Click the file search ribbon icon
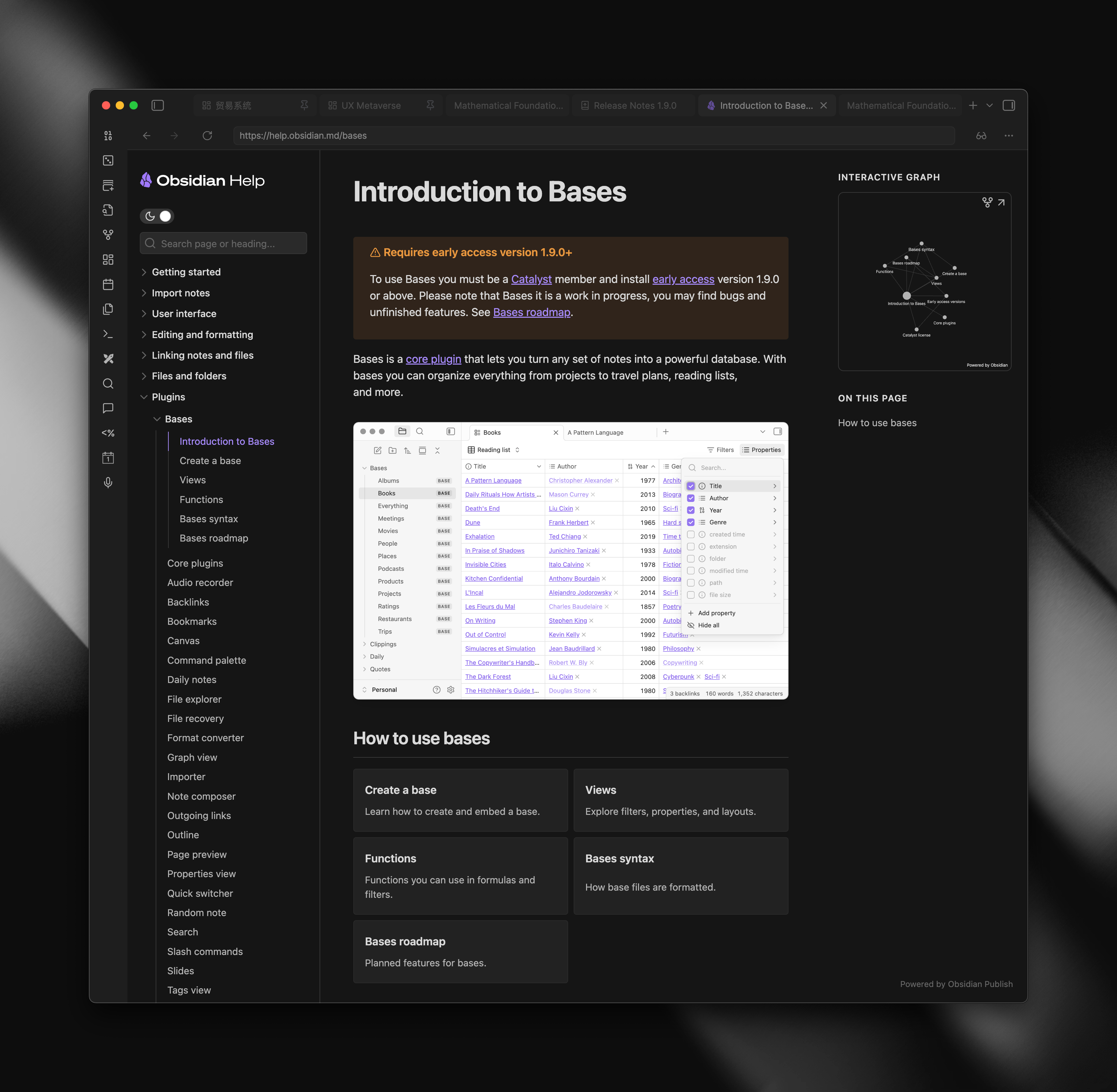Image resolution: width=1117 pixels, height=1092 pixels. pos(108,210)
